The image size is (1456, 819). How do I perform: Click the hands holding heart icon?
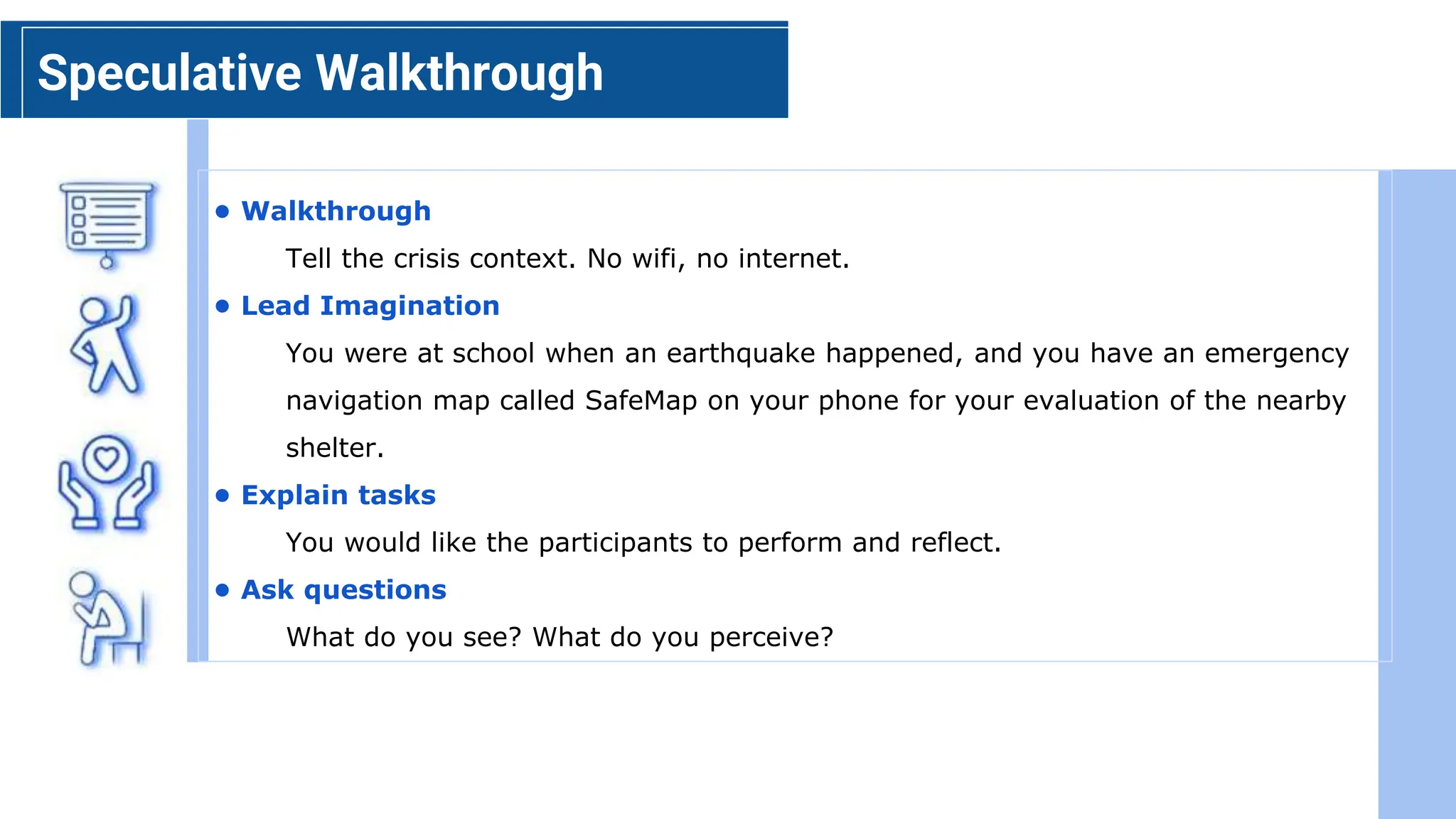[107, 483]
